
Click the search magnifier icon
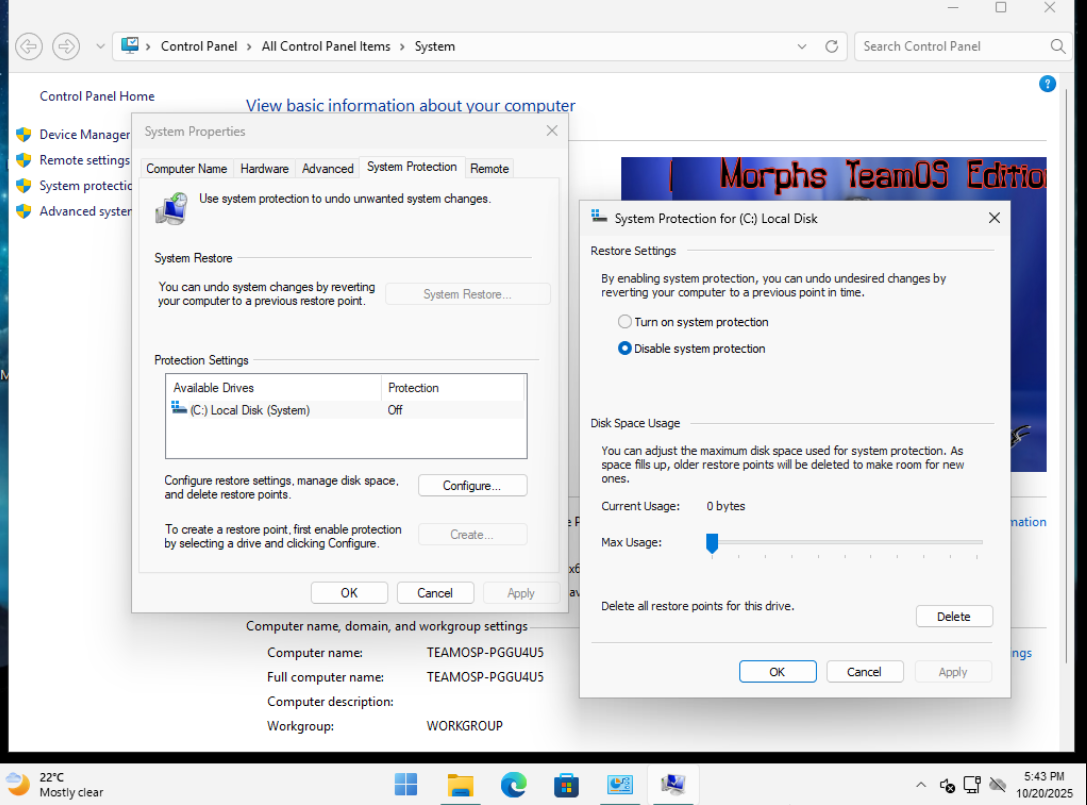tap(1057, 46)
